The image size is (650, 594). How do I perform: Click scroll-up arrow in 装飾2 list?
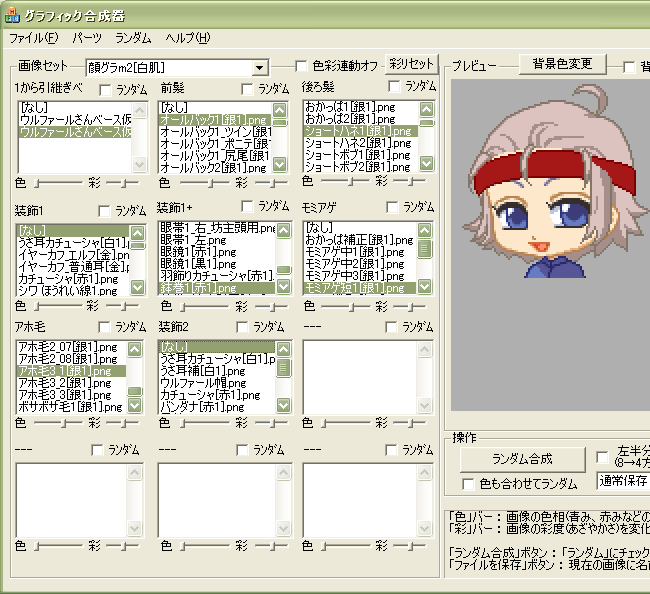pos(284,349)
